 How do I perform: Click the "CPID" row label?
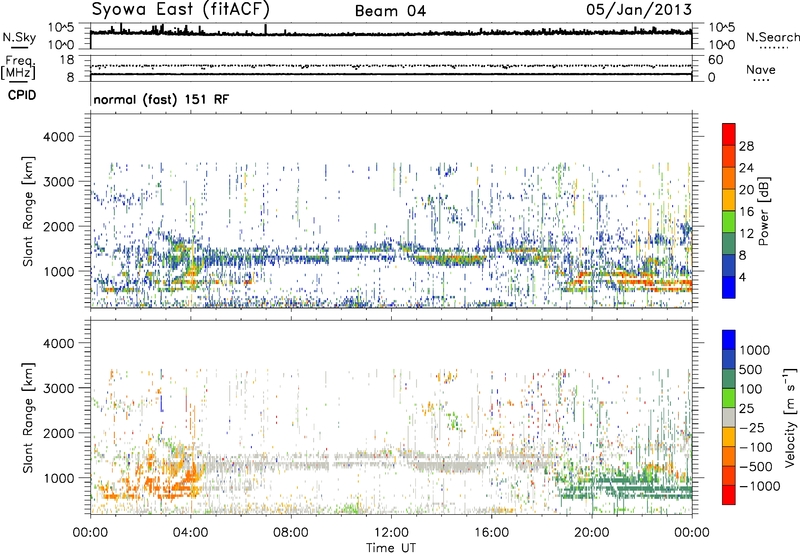coord(22,95)
